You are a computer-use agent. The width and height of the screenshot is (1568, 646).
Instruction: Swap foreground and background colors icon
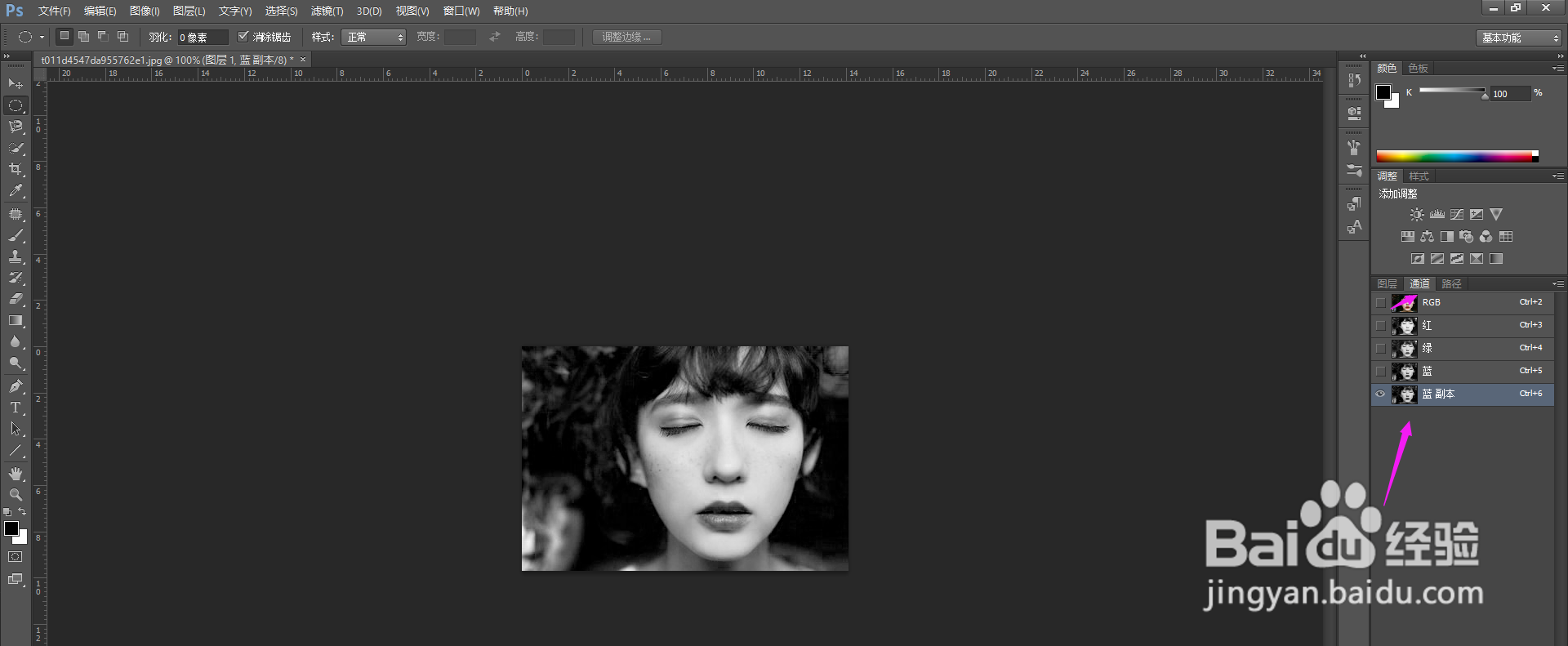pyautogui.click(x=22, y=511)
